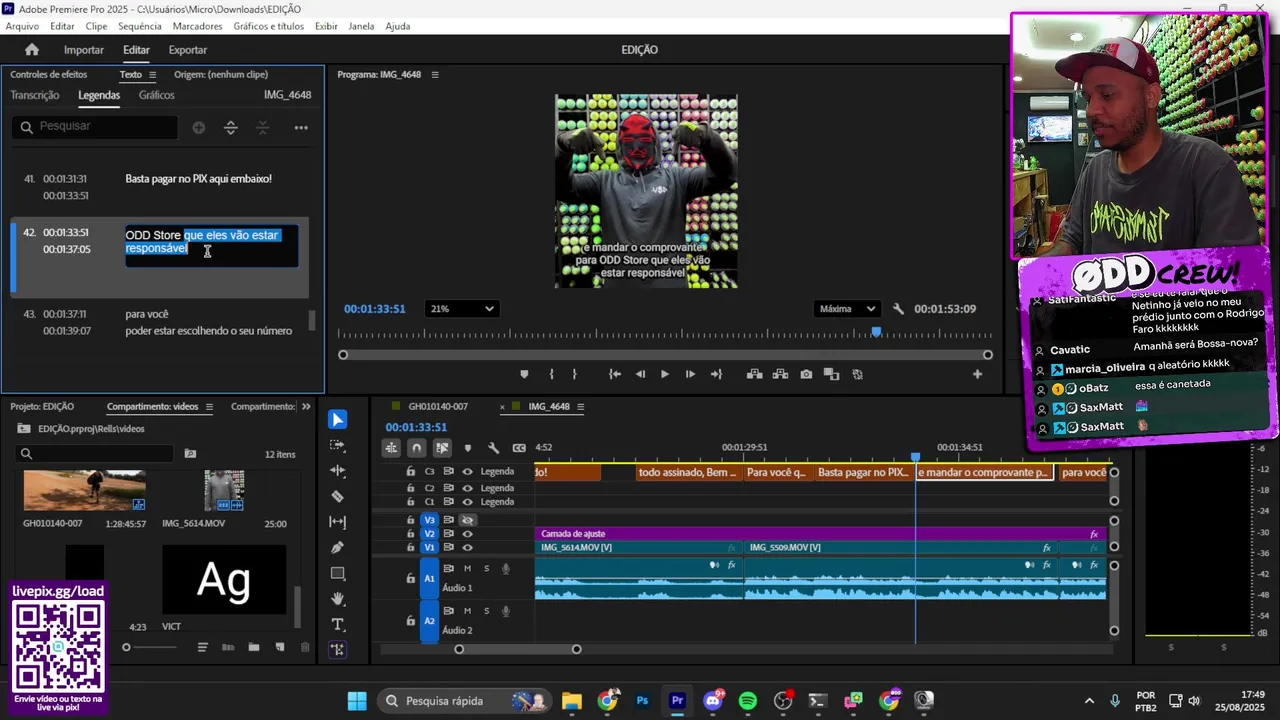Open the Máxima playback resolution dropdown

pos(848,309)
